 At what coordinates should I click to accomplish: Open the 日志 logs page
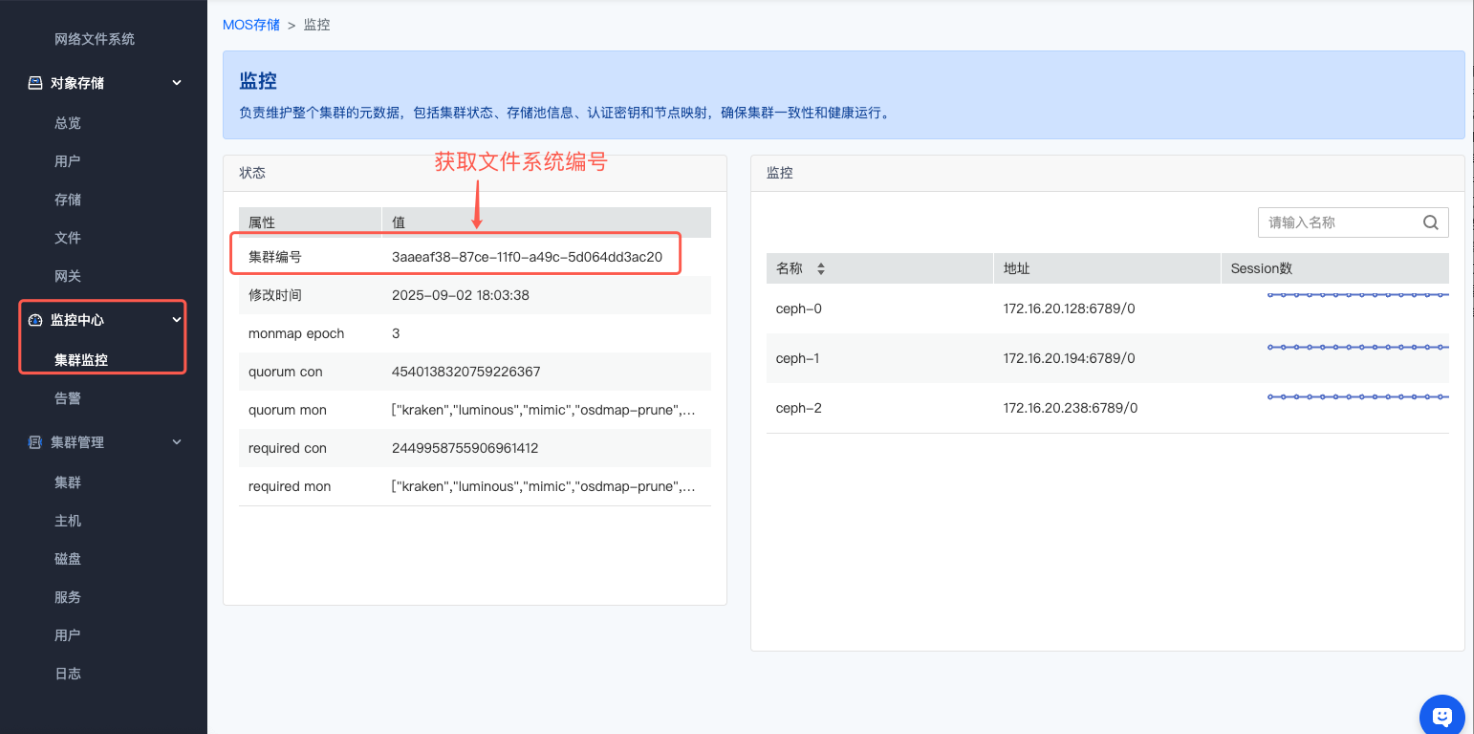pos(68,674)
